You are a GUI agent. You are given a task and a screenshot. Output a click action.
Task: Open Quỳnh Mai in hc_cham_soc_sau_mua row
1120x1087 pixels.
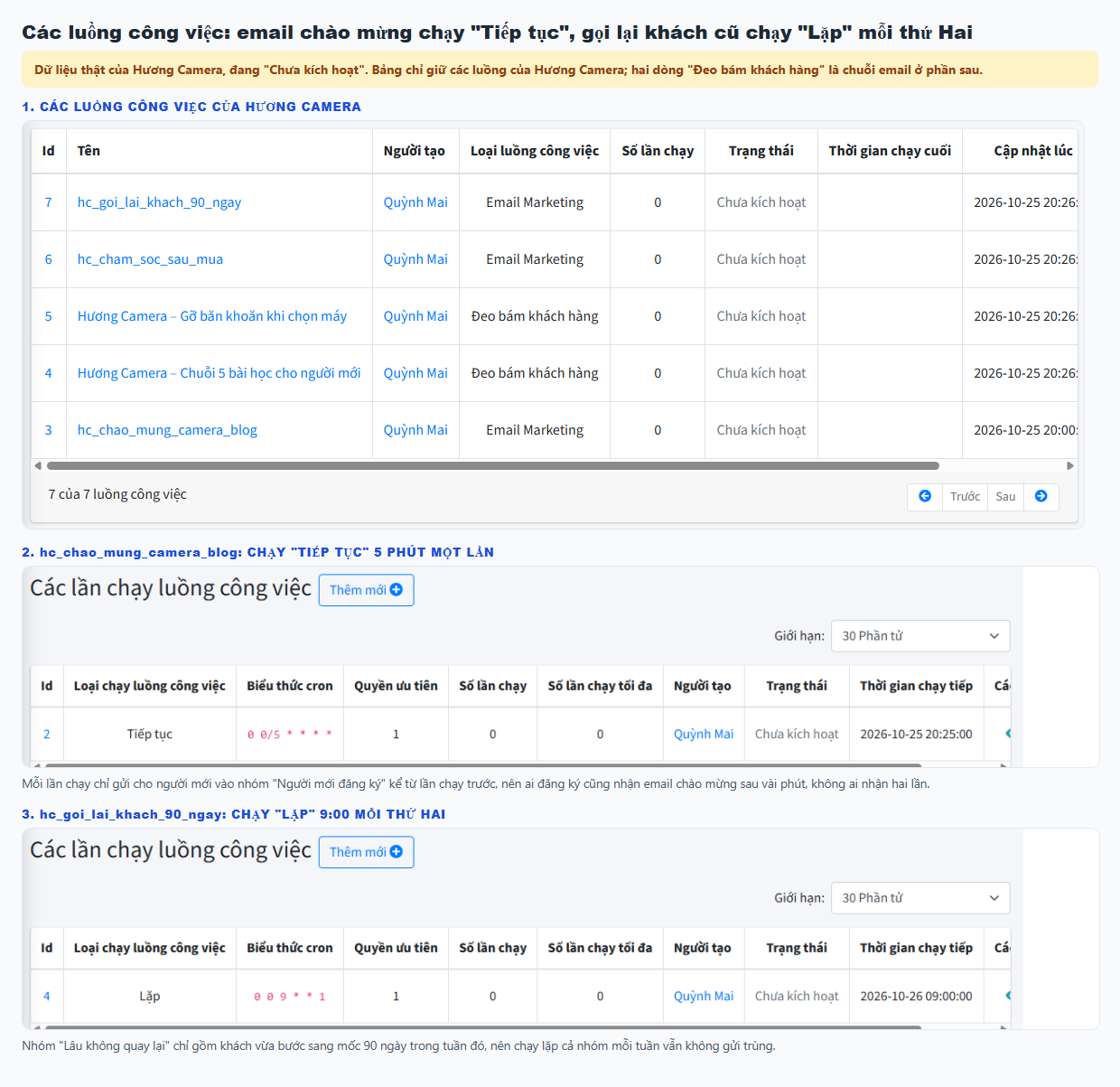(x=415, y=259)
